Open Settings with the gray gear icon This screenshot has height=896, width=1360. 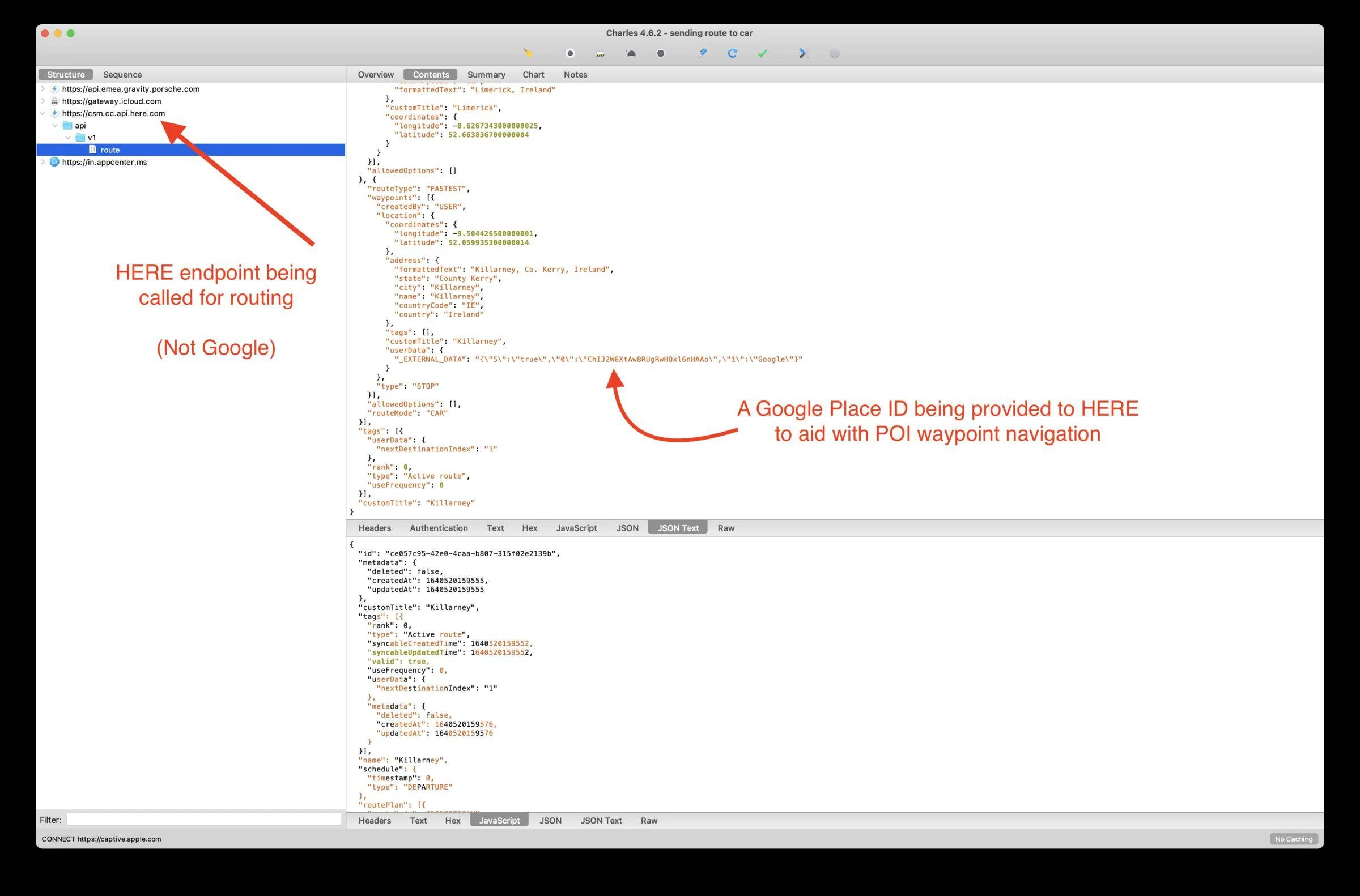pyautogui.click(x=835, y=54)
